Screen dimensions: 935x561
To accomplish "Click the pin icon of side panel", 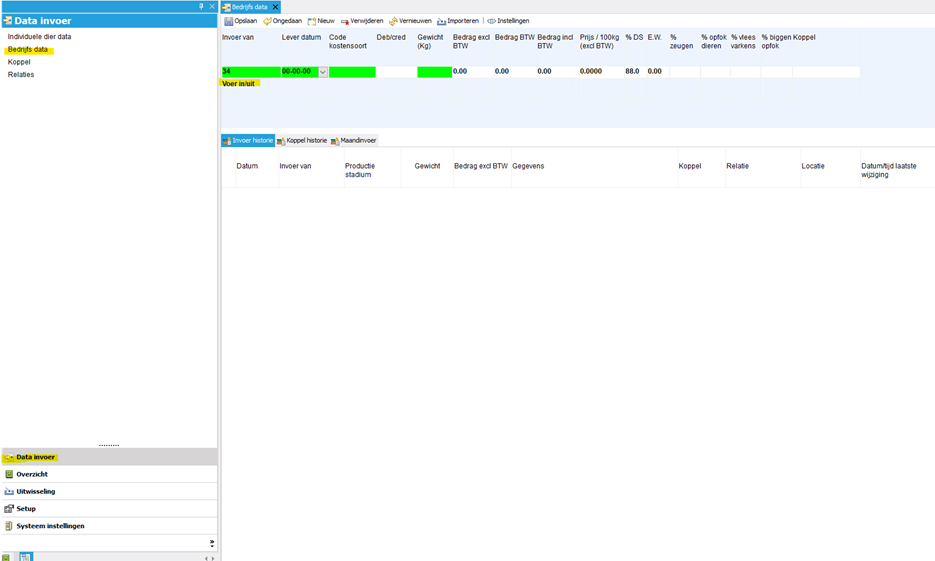I will (x=201, y=7).
